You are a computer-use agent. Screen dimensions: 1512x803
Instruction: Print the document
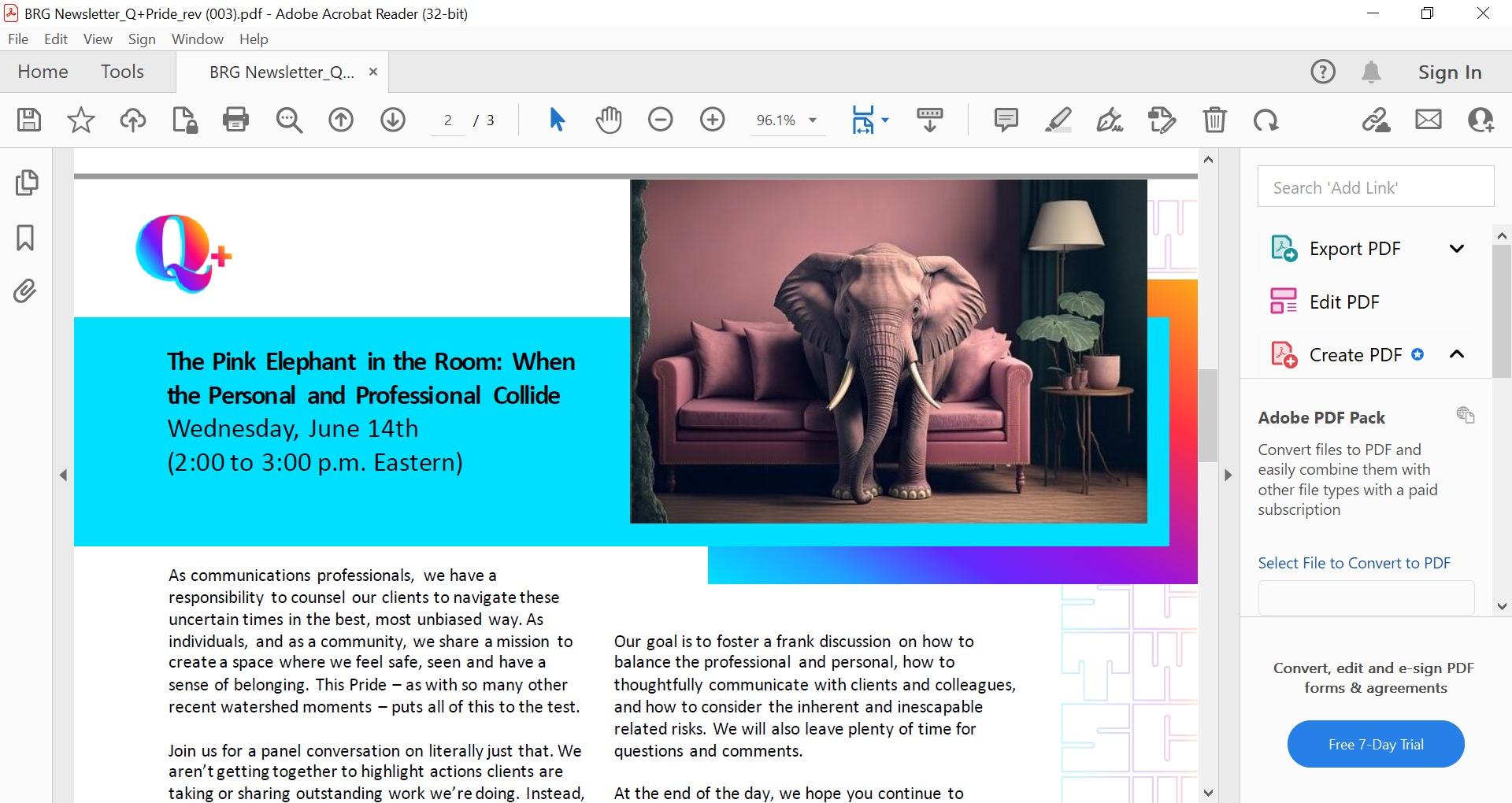(x=235, y=120)
